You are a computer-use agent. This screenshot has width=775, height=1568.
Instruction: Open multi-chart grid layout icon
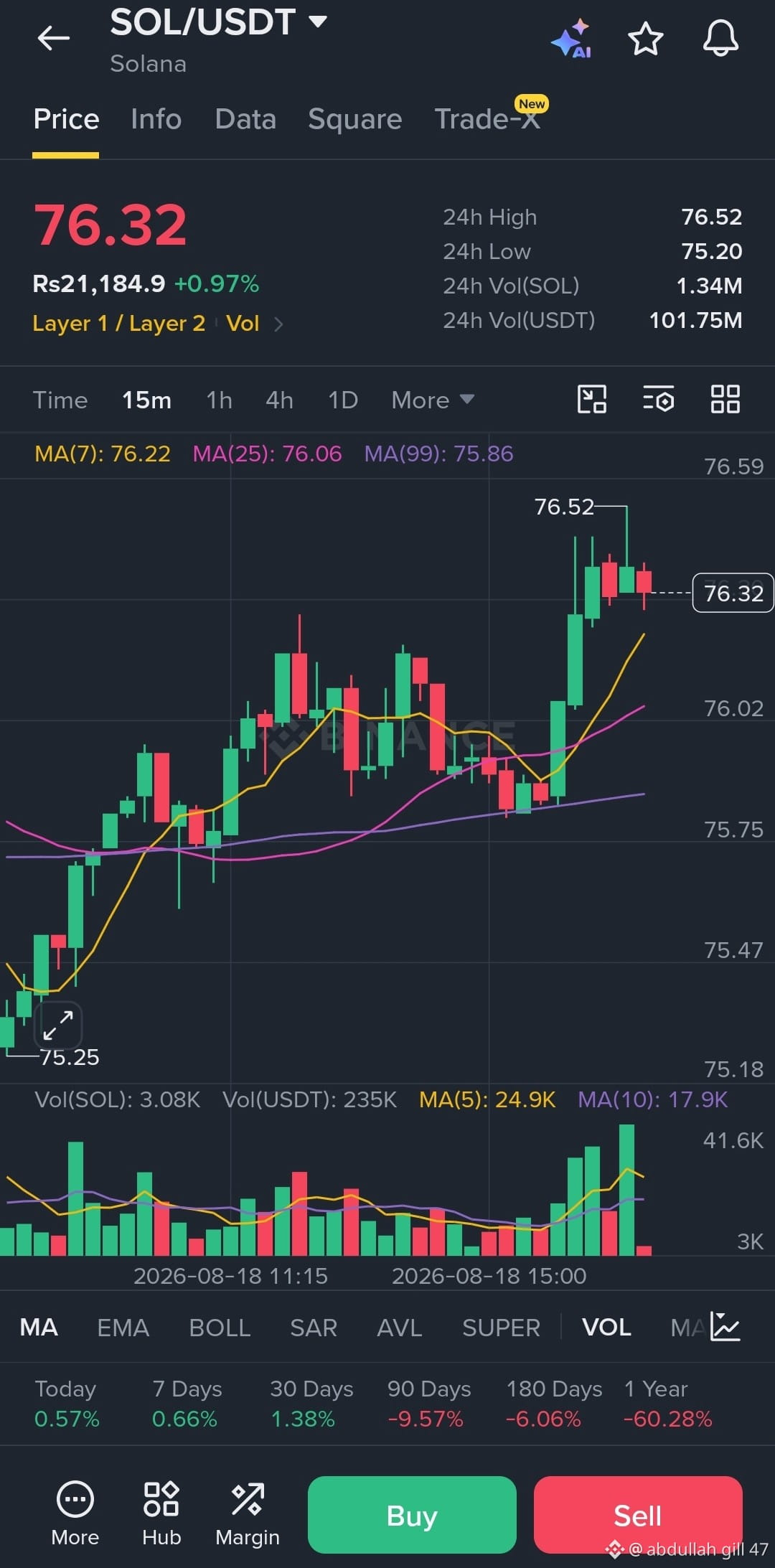tap(725, 399)
